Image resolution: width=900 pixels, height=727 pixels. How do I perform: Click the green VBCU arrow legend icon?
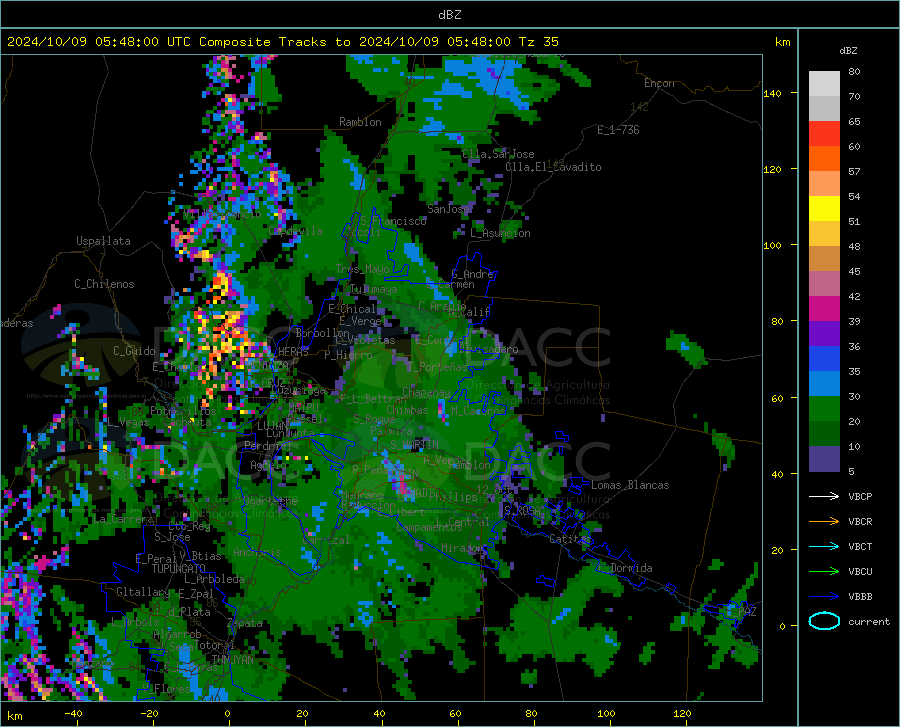(824, 572)
